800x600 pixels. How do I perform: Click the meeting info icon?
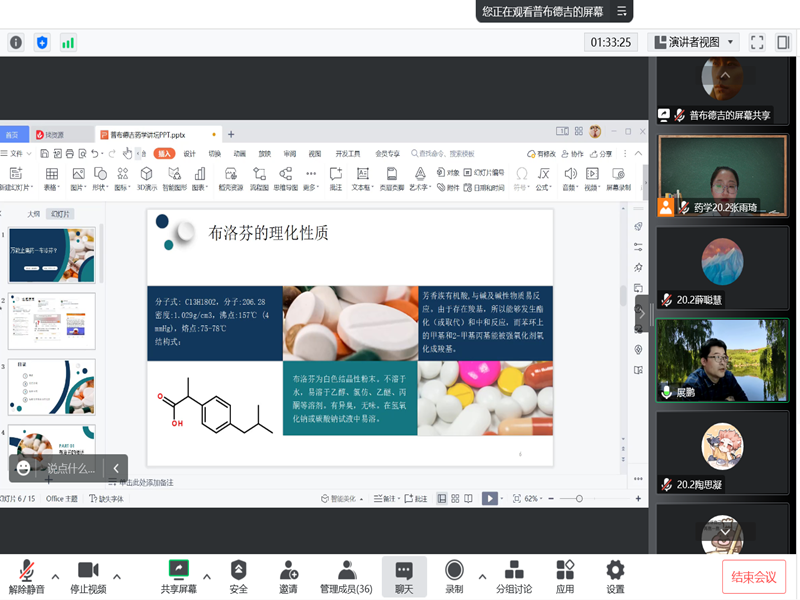click(x=16, y=42)
